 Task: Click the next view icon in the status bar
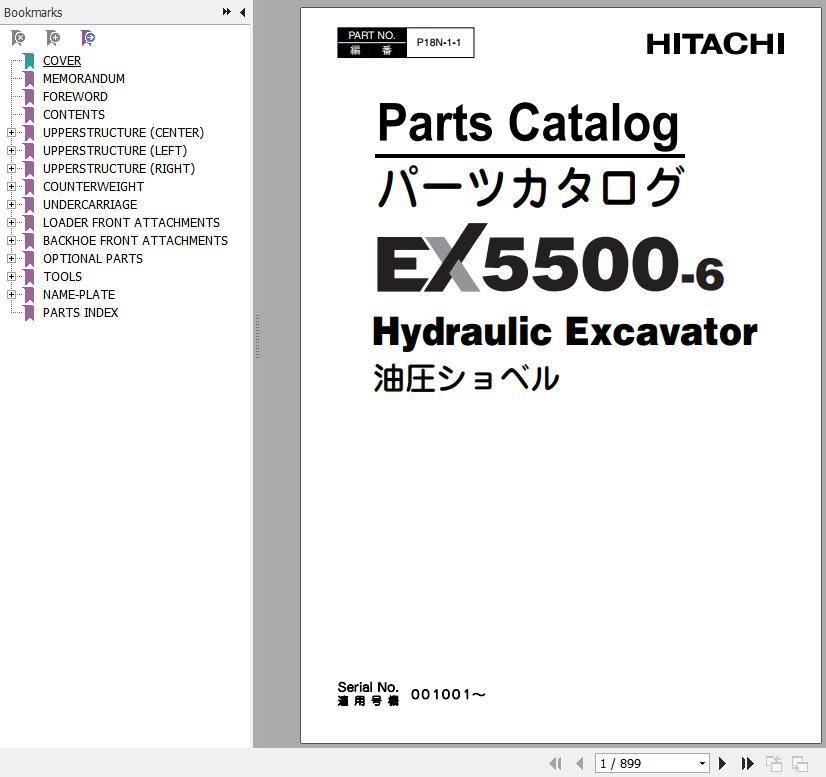pyautogui.click(x=800, y=763)
